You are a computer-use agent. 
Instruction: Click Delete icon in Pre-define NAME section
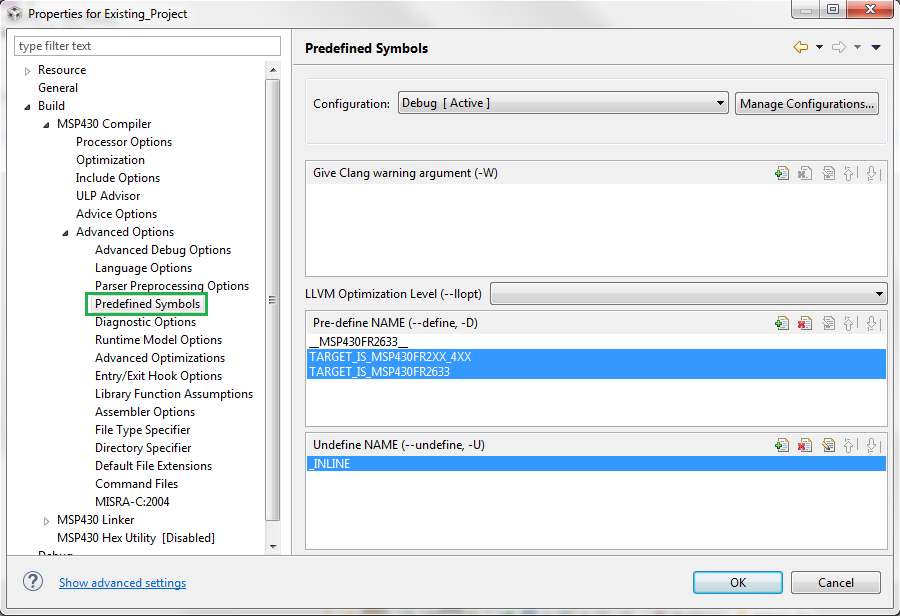[804, 323]
